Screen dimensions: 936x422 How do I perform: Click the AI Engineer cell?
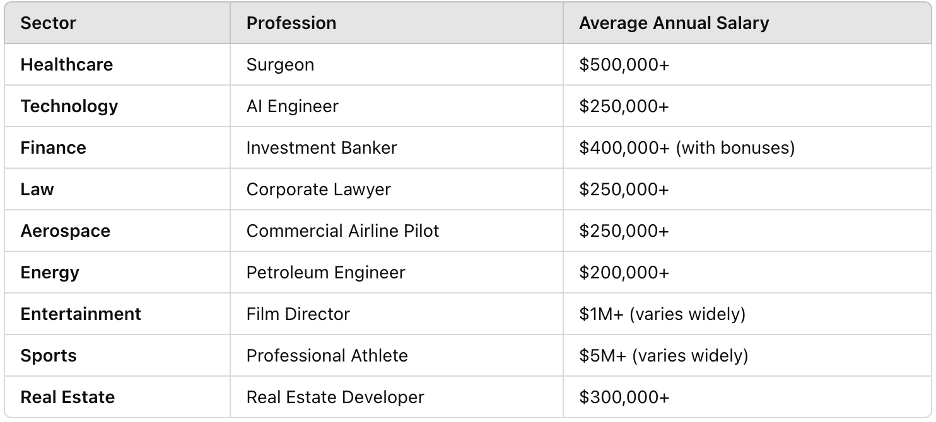(x=292, y=106)
